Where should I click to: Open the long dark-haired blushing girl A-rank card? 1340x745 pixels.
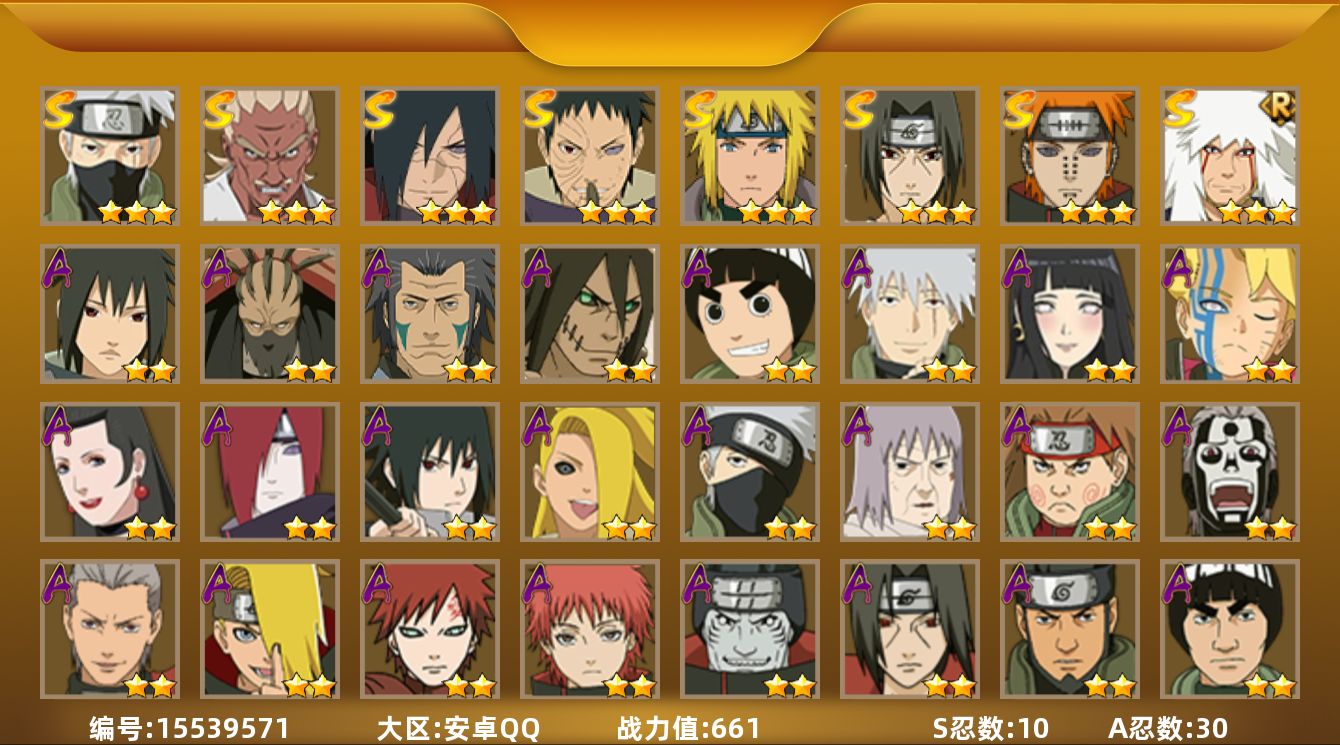click(x=1070, y=314)
